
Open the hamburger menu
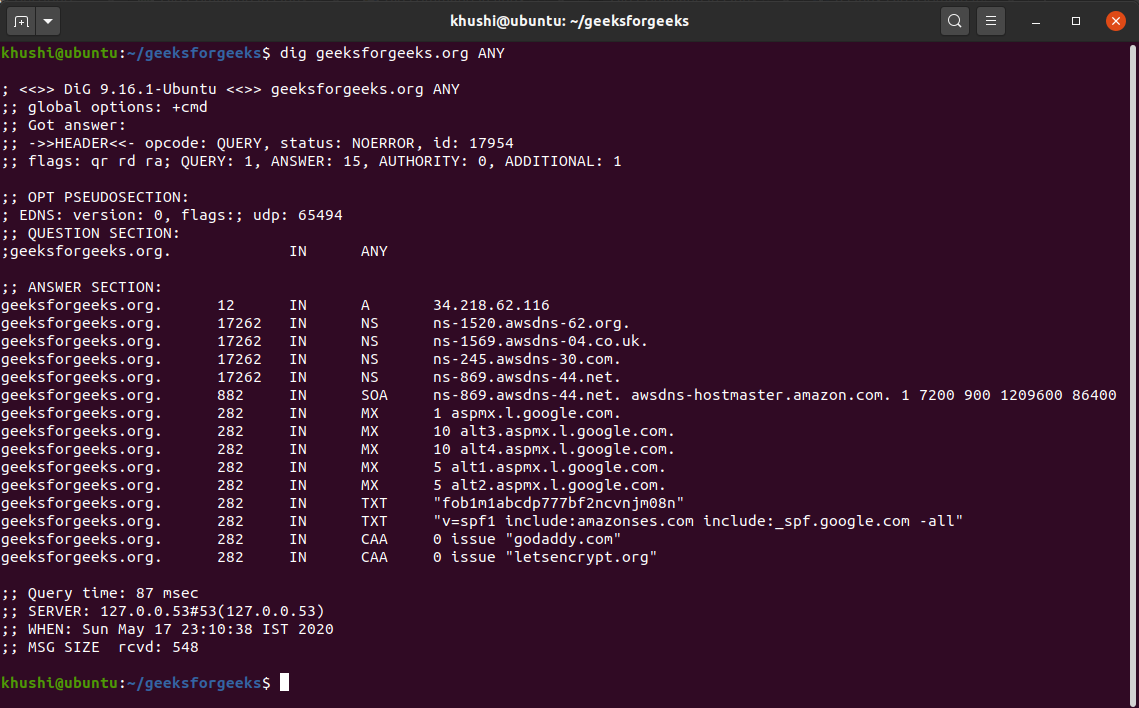click(x=991, y=21)
